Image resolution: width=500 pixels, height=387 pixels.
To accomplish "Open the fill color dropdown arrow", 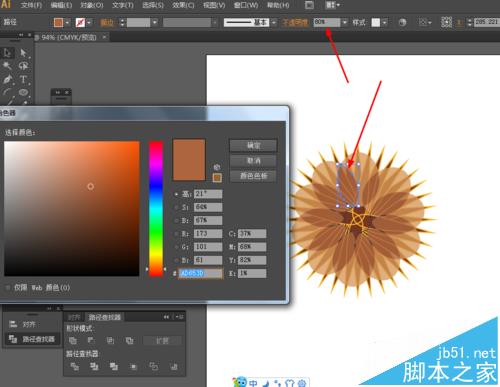I will [67, 23].
